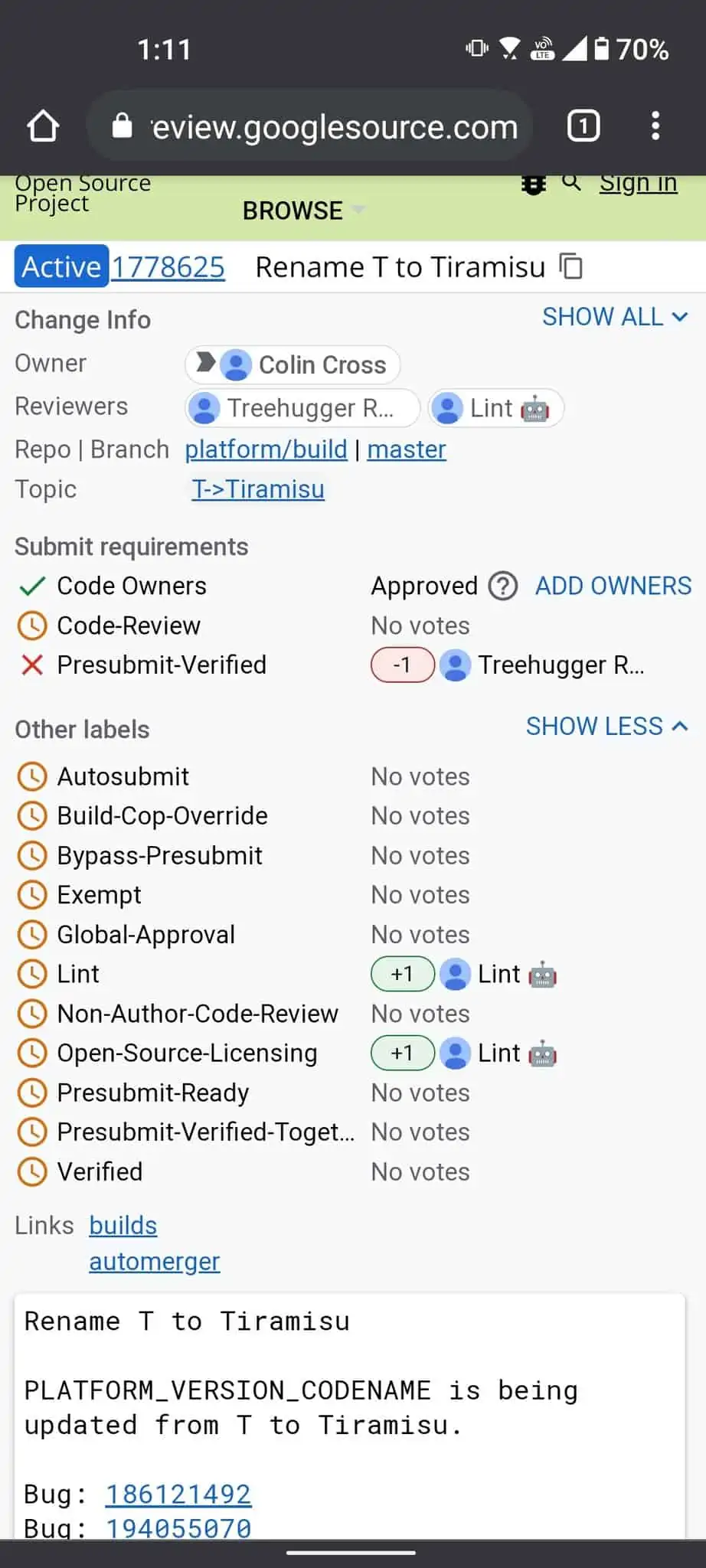
Task: Copy the change subject with the copy icon
Action: click(571, 267)
